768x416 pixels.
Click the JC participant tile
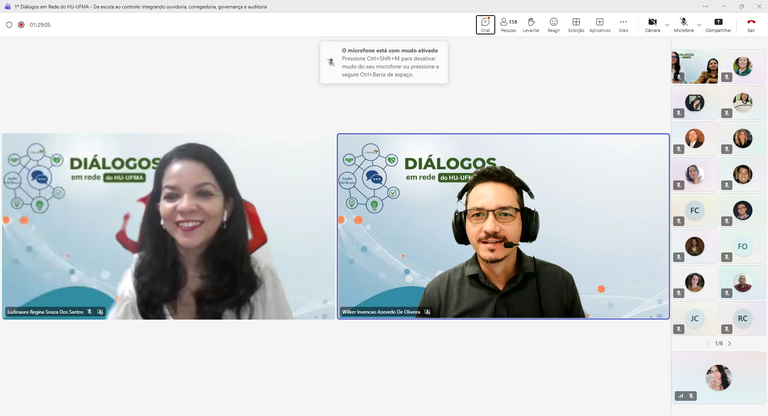pos(695,318)
